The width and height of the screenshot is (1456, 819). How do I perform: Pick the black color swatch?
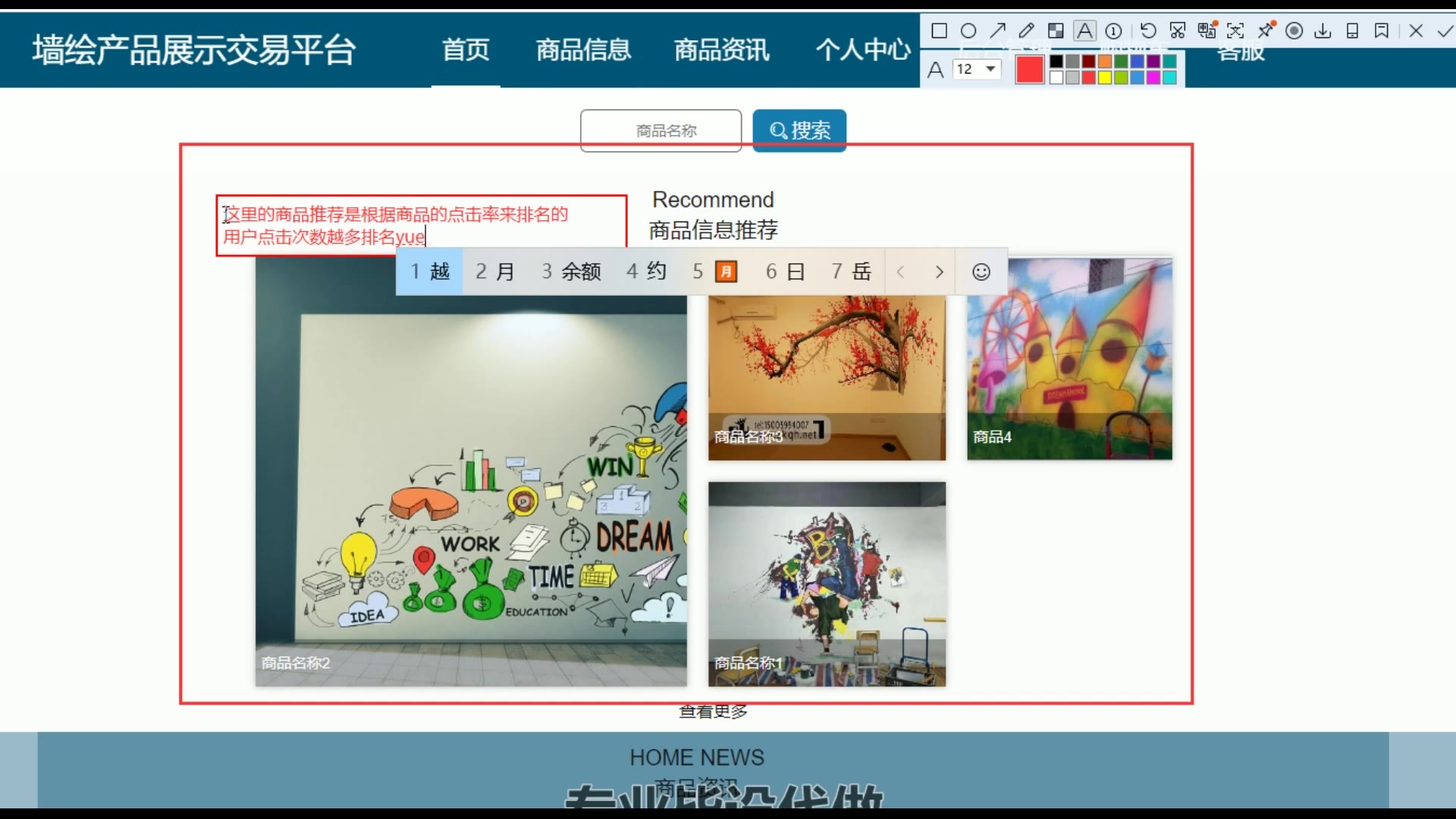click(x=1056, y=61)
